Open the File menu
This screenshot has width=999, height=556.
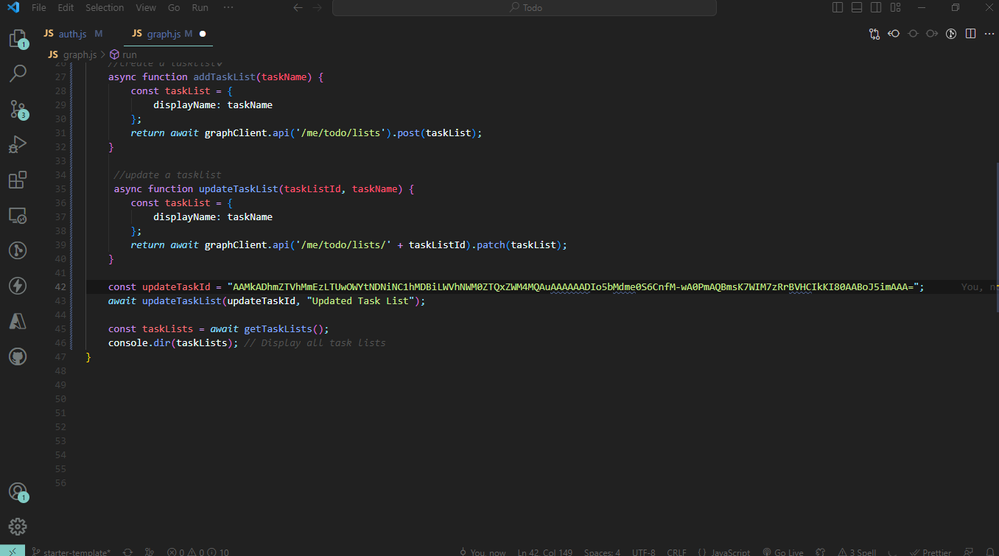coord(39,8)
